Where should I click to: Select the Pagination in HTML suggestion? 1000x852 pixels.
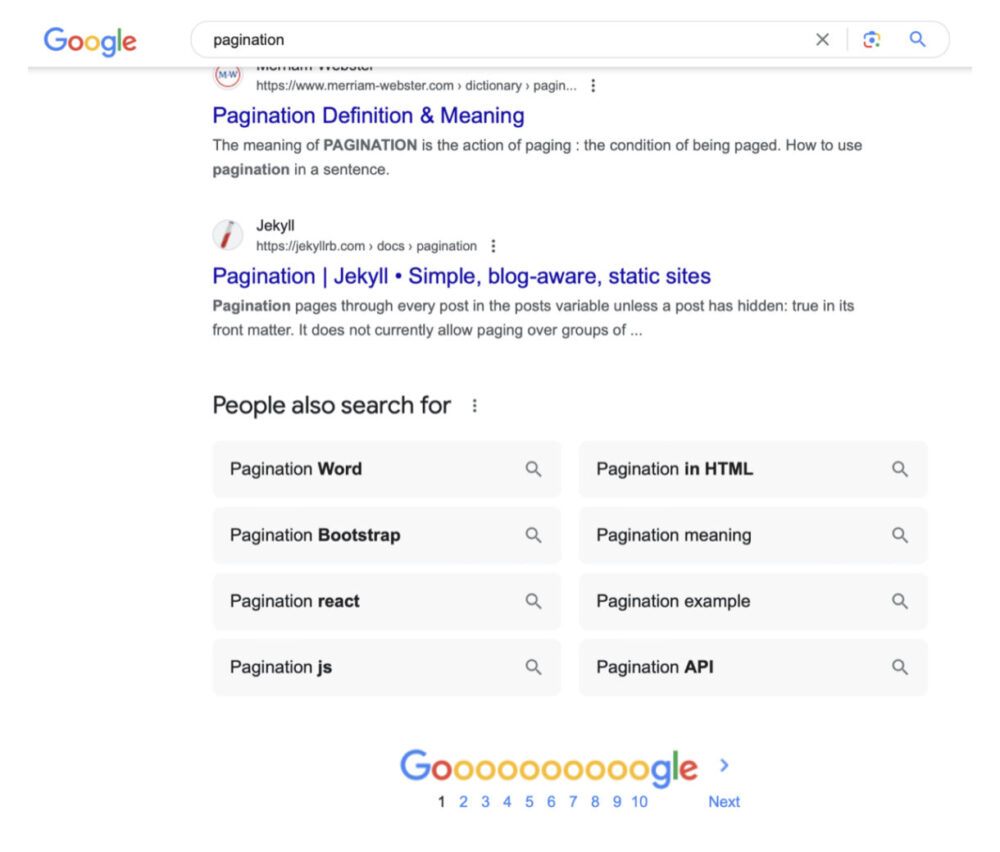pos(675,469)
